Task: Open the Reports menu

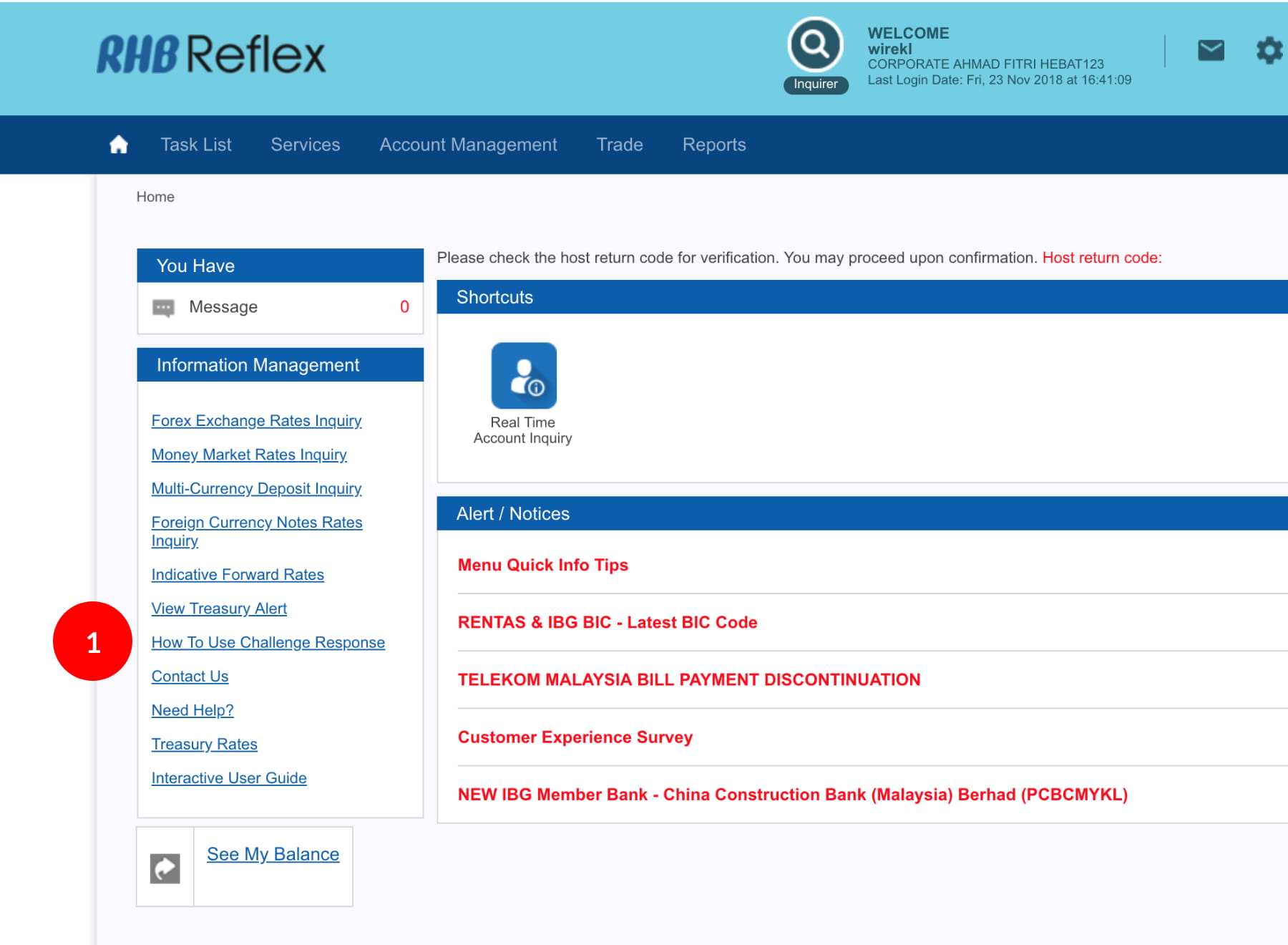Action: (x=713, y=145)
